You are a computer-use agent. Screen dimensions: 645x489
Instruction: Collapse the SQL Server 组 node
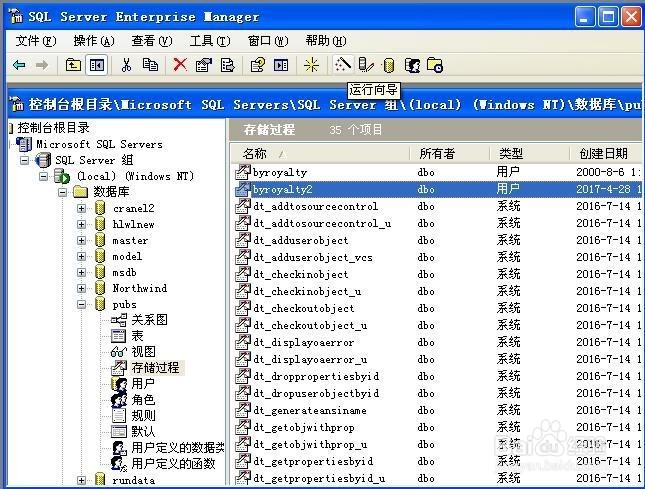tap(25, 160)
